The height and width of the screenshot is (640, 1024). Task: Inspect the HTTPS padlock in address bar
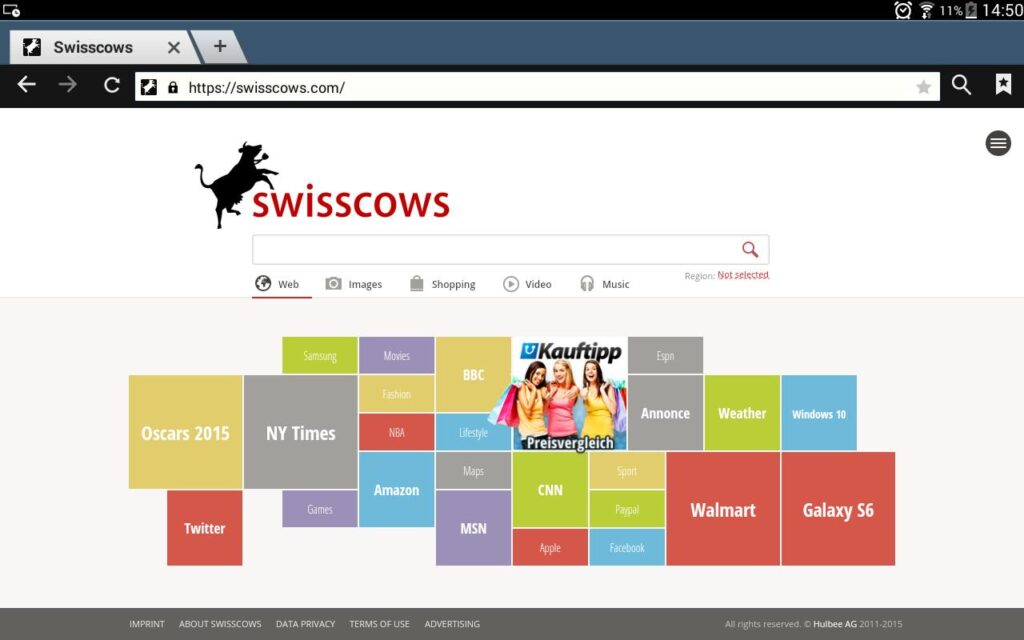[172, 87]
